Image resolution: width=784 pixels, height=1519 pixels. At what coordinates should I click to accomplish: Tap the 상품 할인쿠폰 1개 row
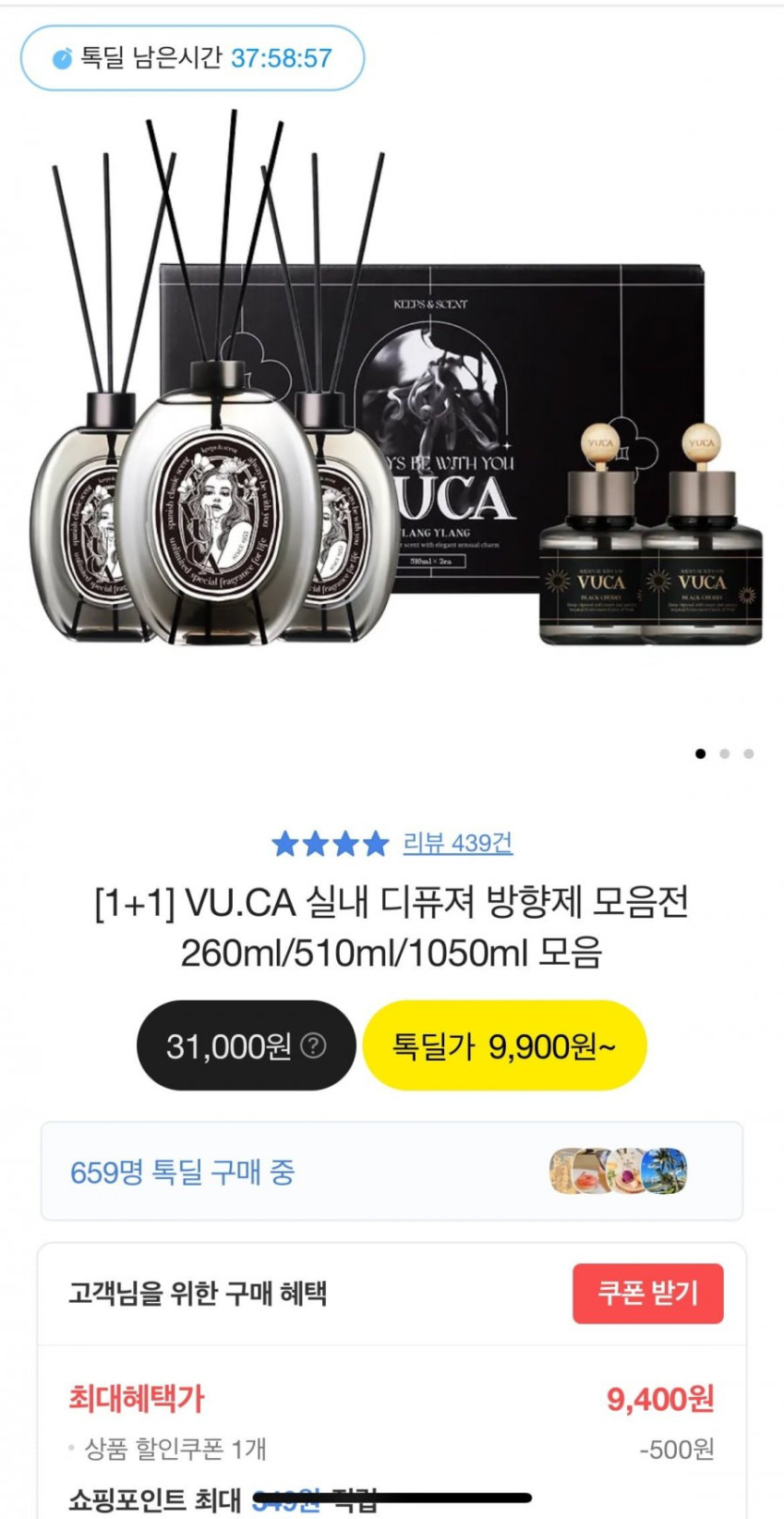[392, 1449]
